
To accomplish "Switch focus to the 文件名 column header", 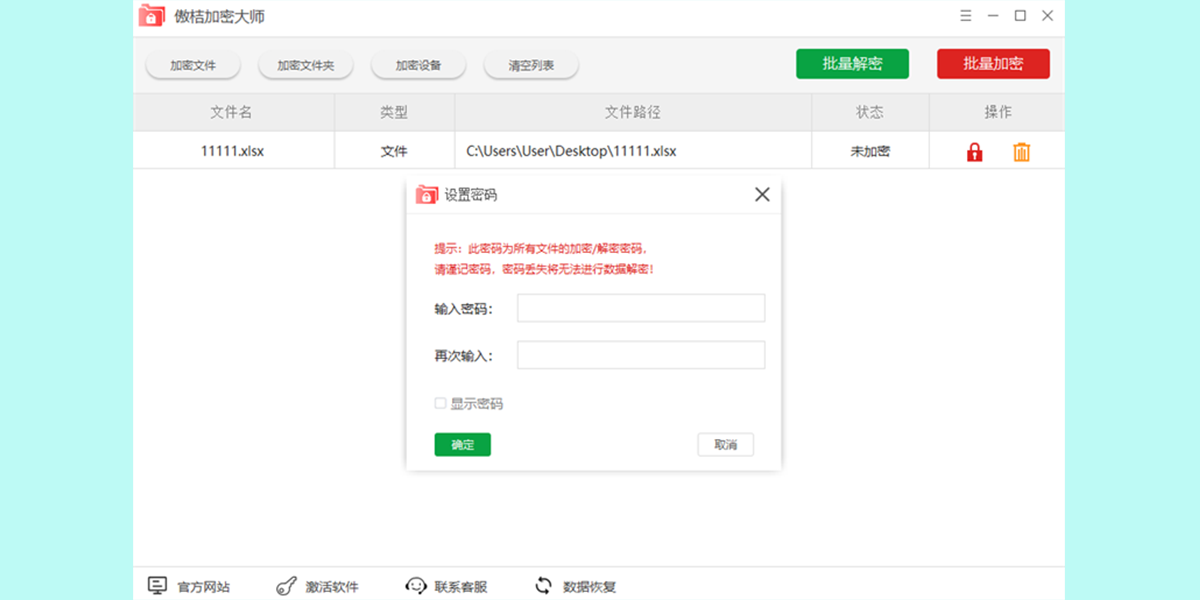I will click(231, 111).
